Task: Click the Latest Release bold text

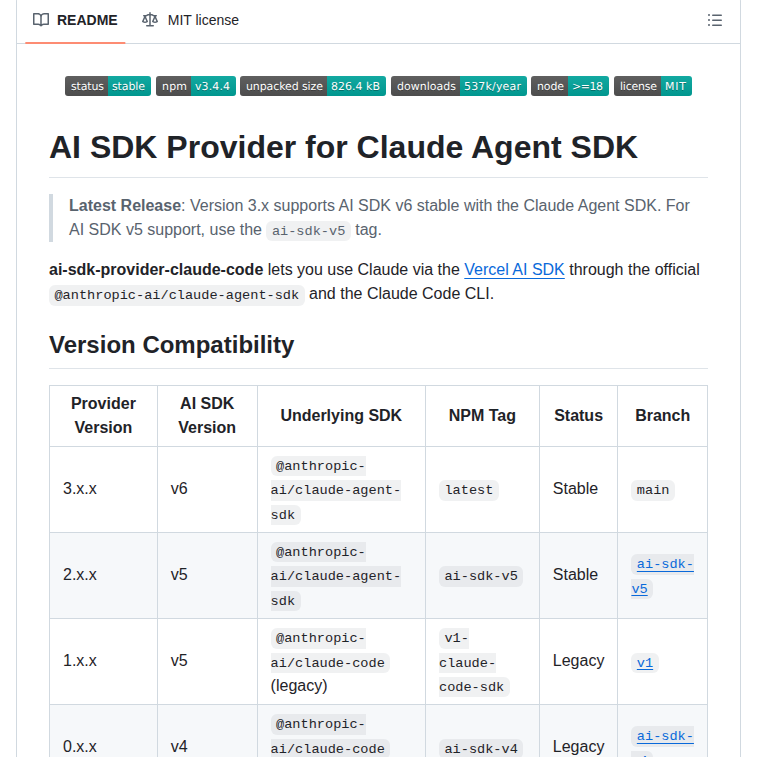Action: (125, 205)
